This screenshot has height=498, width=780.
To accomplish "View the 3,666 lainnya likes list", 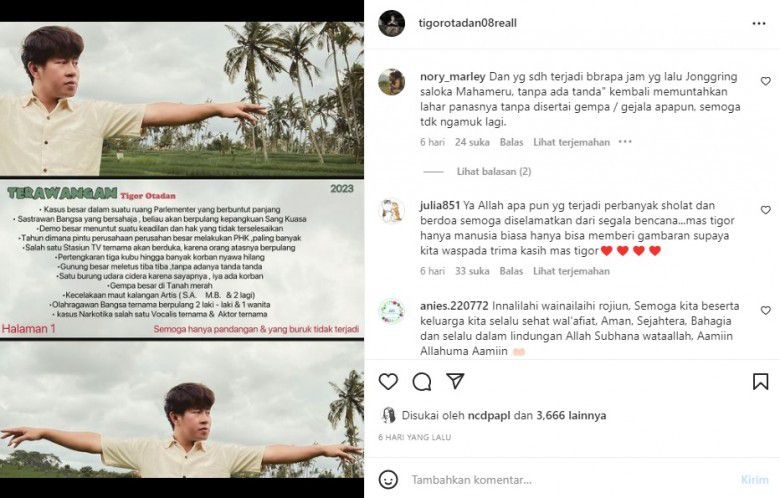I will pyautogui.click(x=571, y=415).
